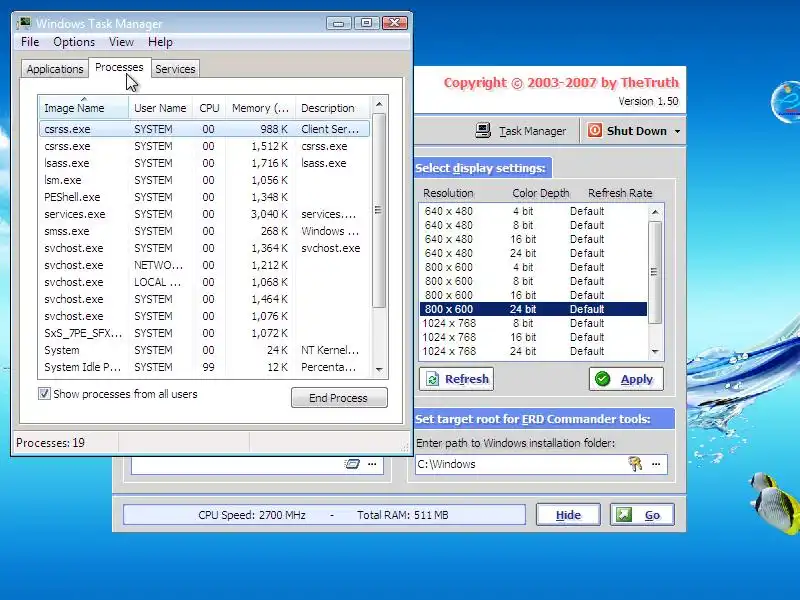Click the Windows Task Manager title icon
Screen dimensions: 800x600
coord(24,23)
